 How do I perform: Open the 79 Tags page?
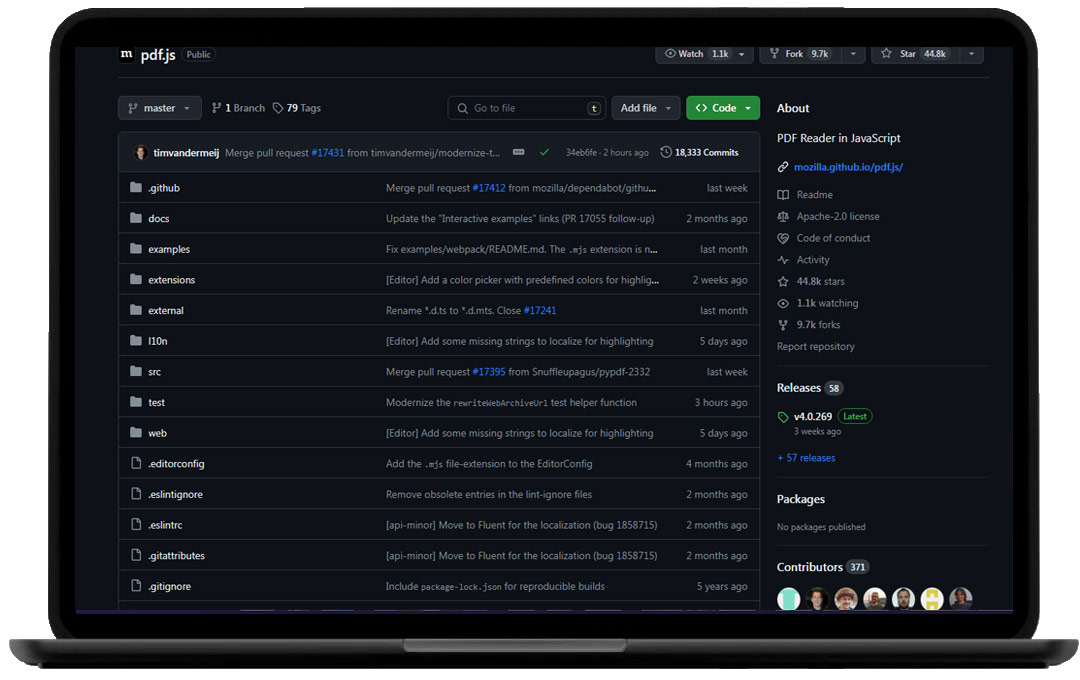[x=297, y=108]
